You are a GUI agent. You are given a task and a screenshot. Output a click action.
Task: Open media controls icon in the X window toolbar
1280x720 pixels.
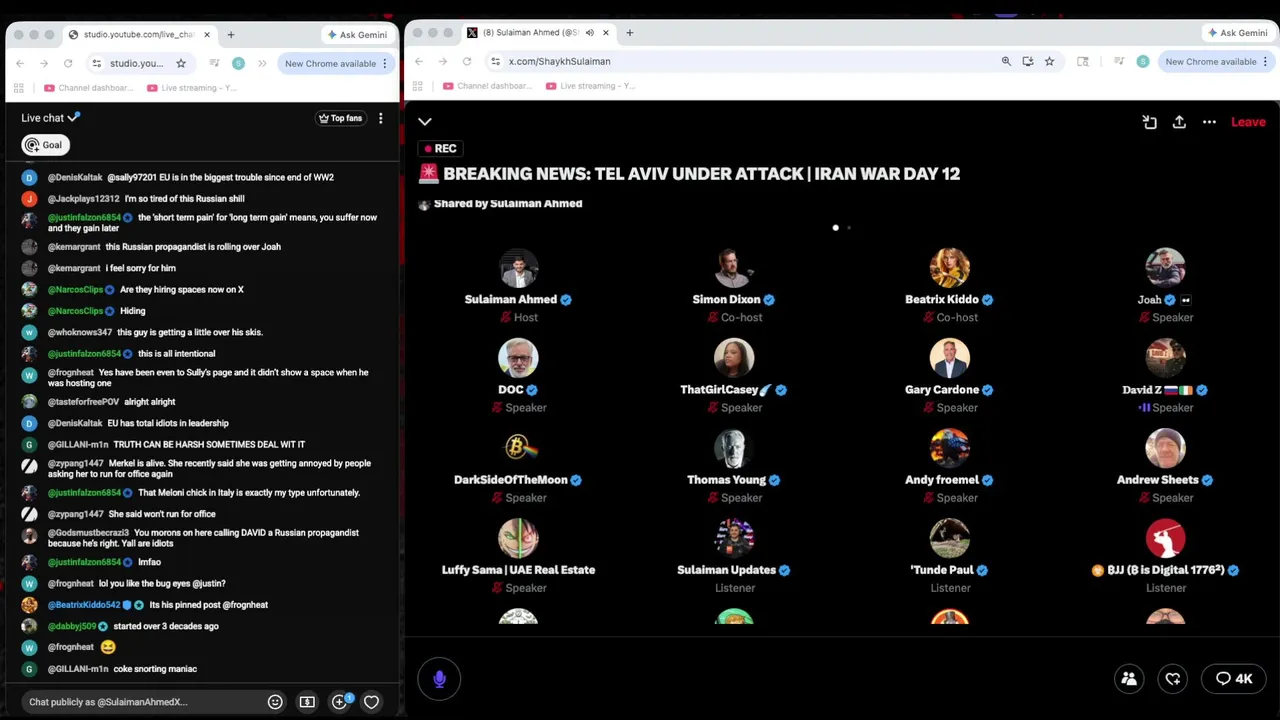coord(1119,61)
